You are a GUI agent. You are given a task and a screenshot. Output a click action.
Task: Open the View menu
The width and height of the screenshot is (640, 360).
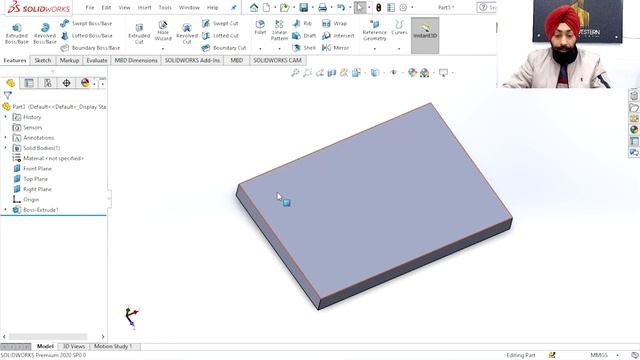(x=124, y=7)
